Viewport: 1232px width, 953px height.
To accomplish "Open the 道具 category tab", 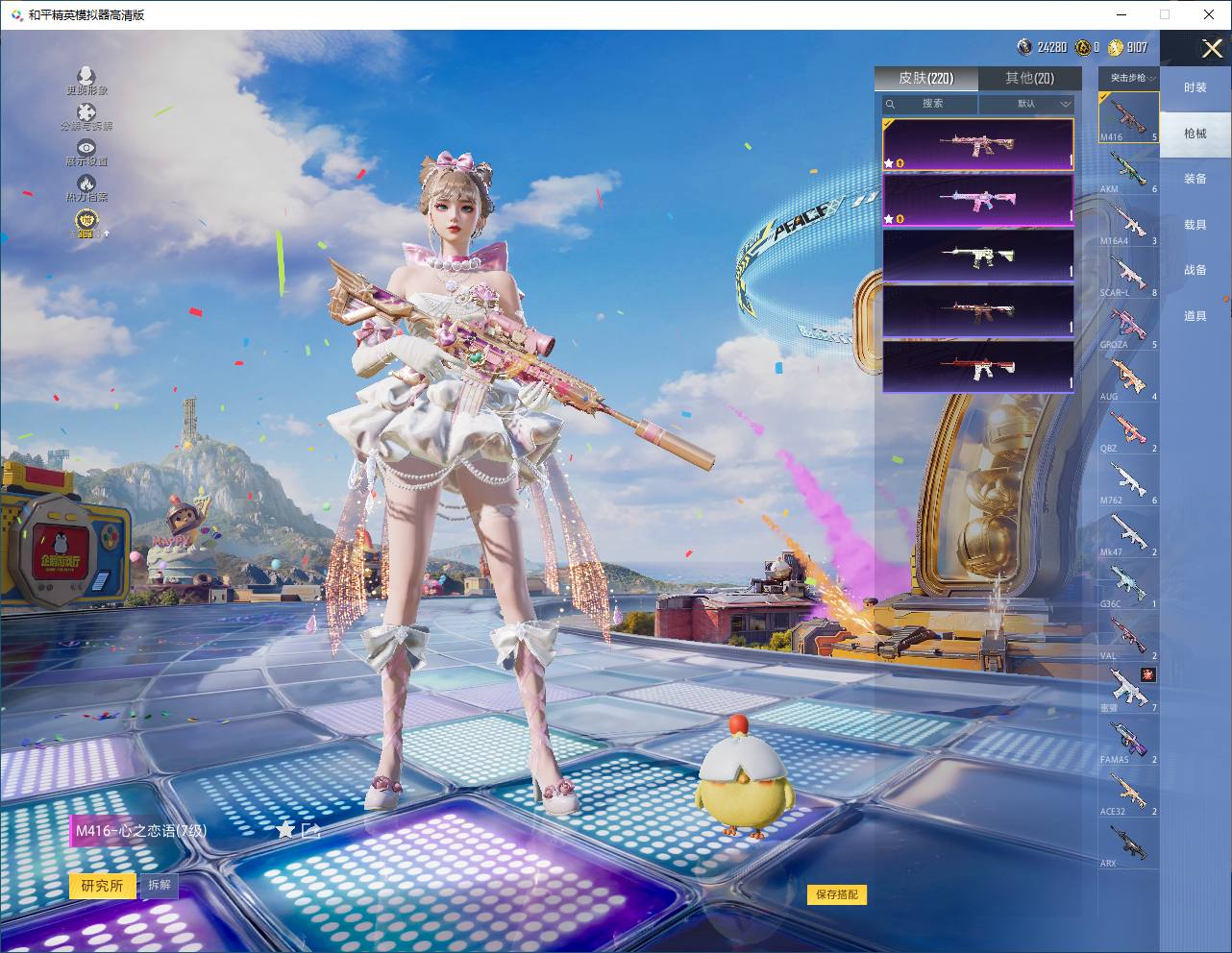I will pyautogui.click(x=1195, y=316).
